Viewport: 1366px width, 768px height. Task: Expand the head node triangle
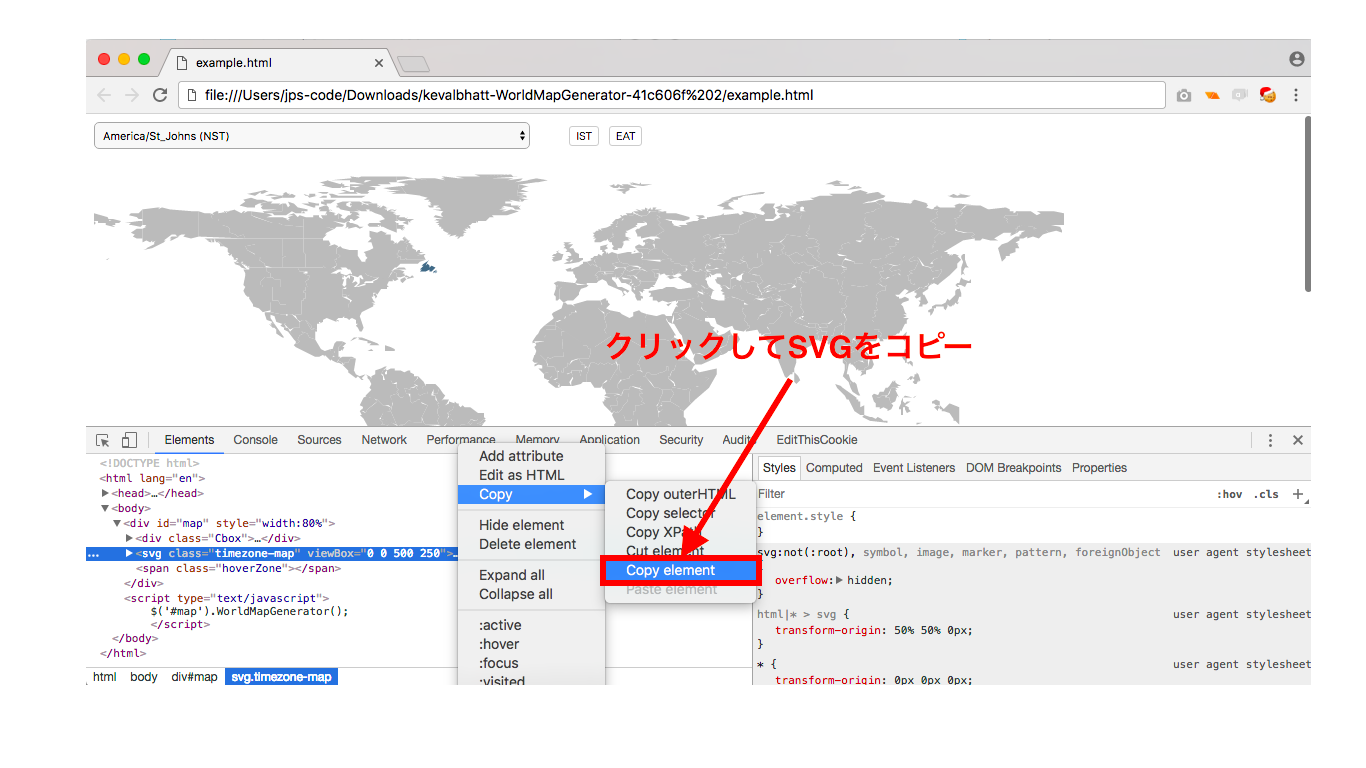(x=106, y=493)
